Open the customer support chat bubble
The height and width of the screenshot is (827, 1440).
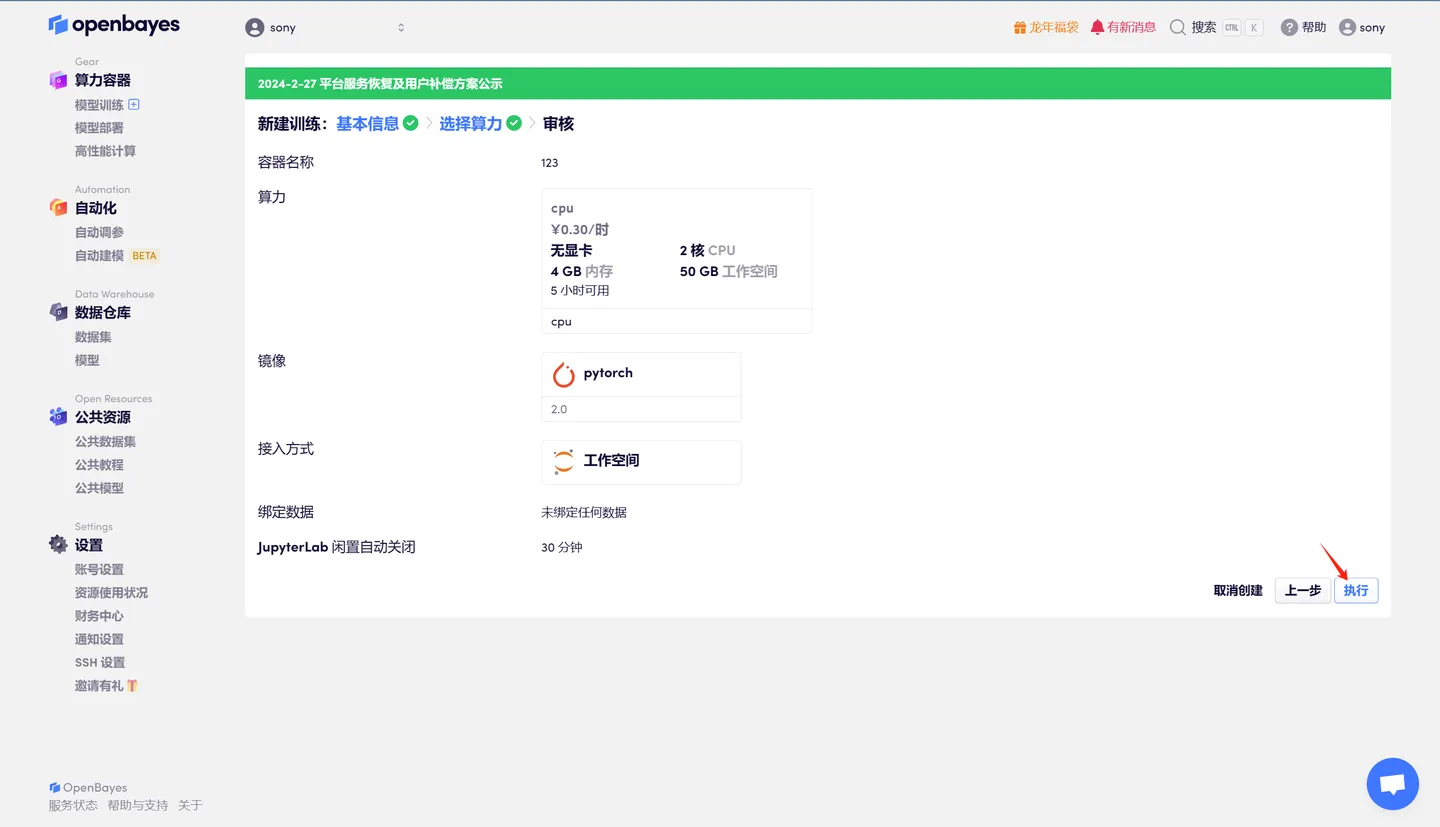pos(1392,783)
